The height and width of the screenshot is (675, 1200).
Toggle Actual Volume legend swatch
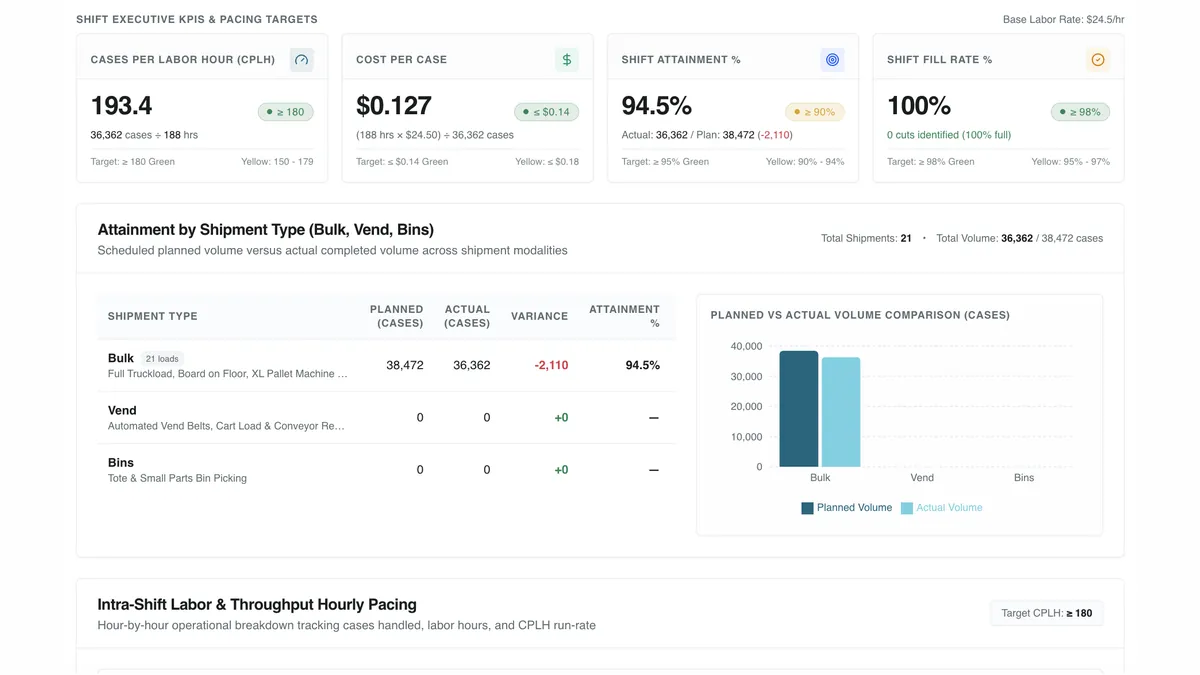tap(907, 508)
